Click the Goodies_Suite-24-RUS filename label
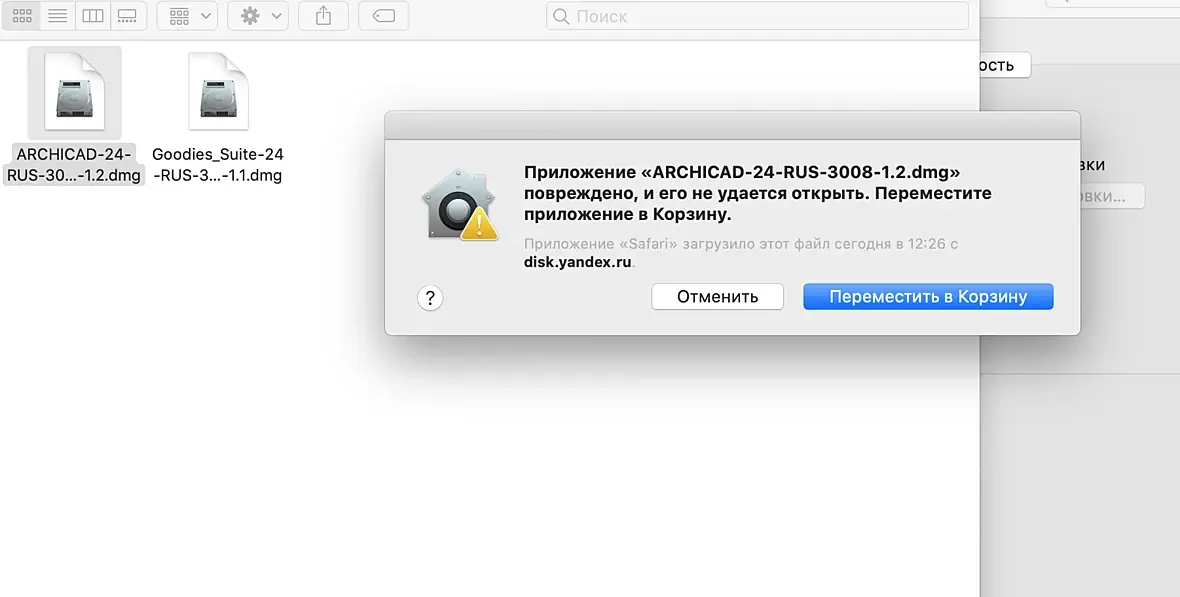The height and width of the screenshot is (597, 1180). tap(217, 165)
